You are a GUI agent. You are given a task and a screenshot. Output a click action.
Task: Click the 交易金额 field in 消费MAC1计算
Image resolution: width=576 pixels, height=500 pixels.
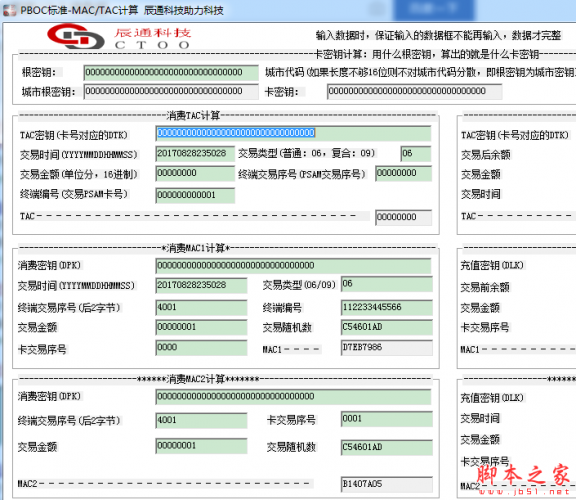click(201, 327)
